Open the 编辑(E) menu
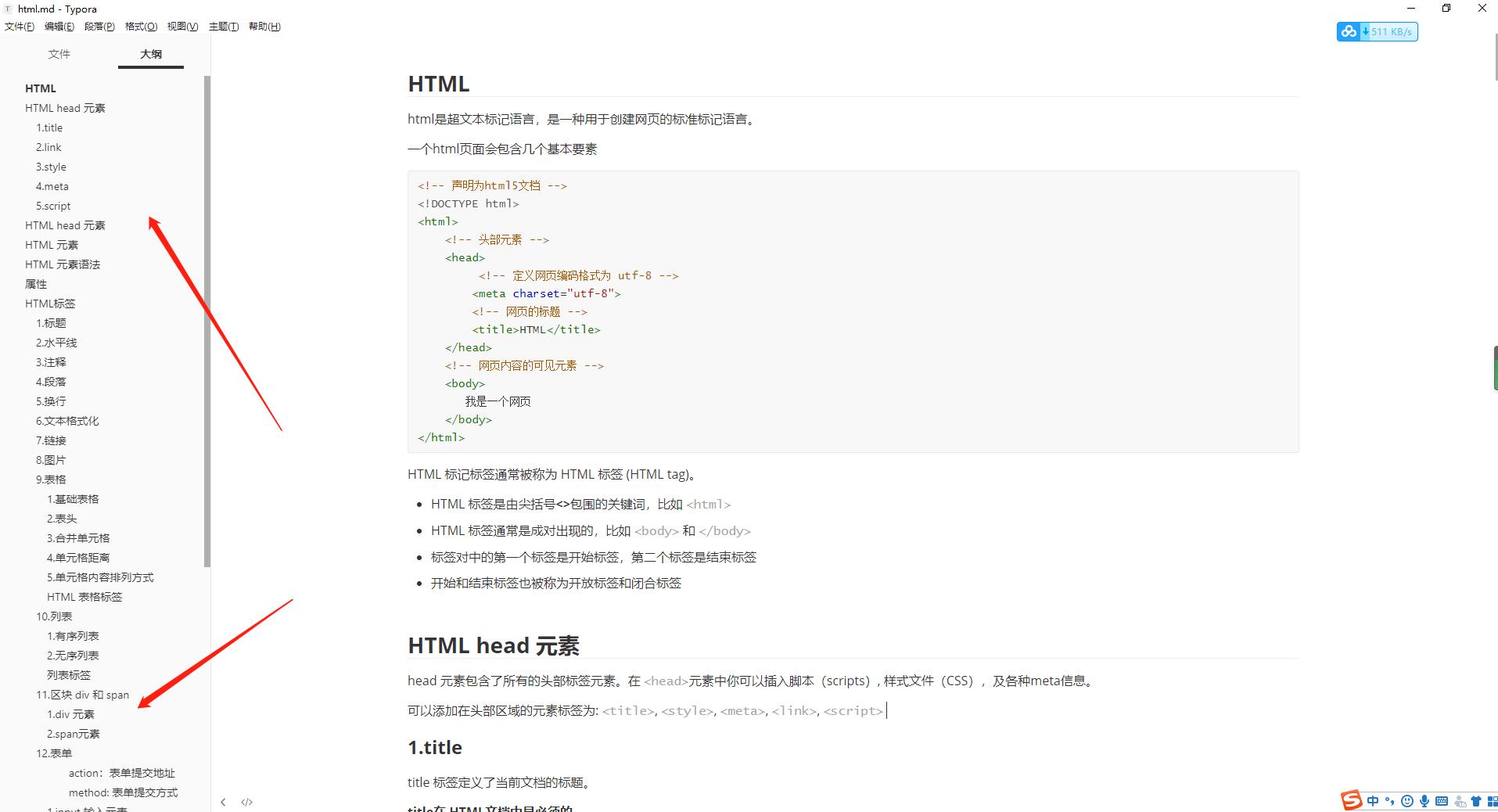Screen dimensions: 1498x812 tap(59, 27)
